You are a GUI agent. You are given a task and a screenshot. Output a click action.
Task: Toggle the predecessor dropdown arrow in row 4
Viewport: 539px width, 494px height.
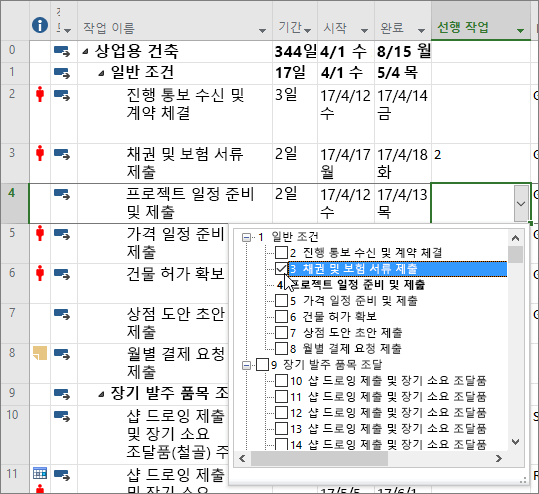click(x=521, y=204)
